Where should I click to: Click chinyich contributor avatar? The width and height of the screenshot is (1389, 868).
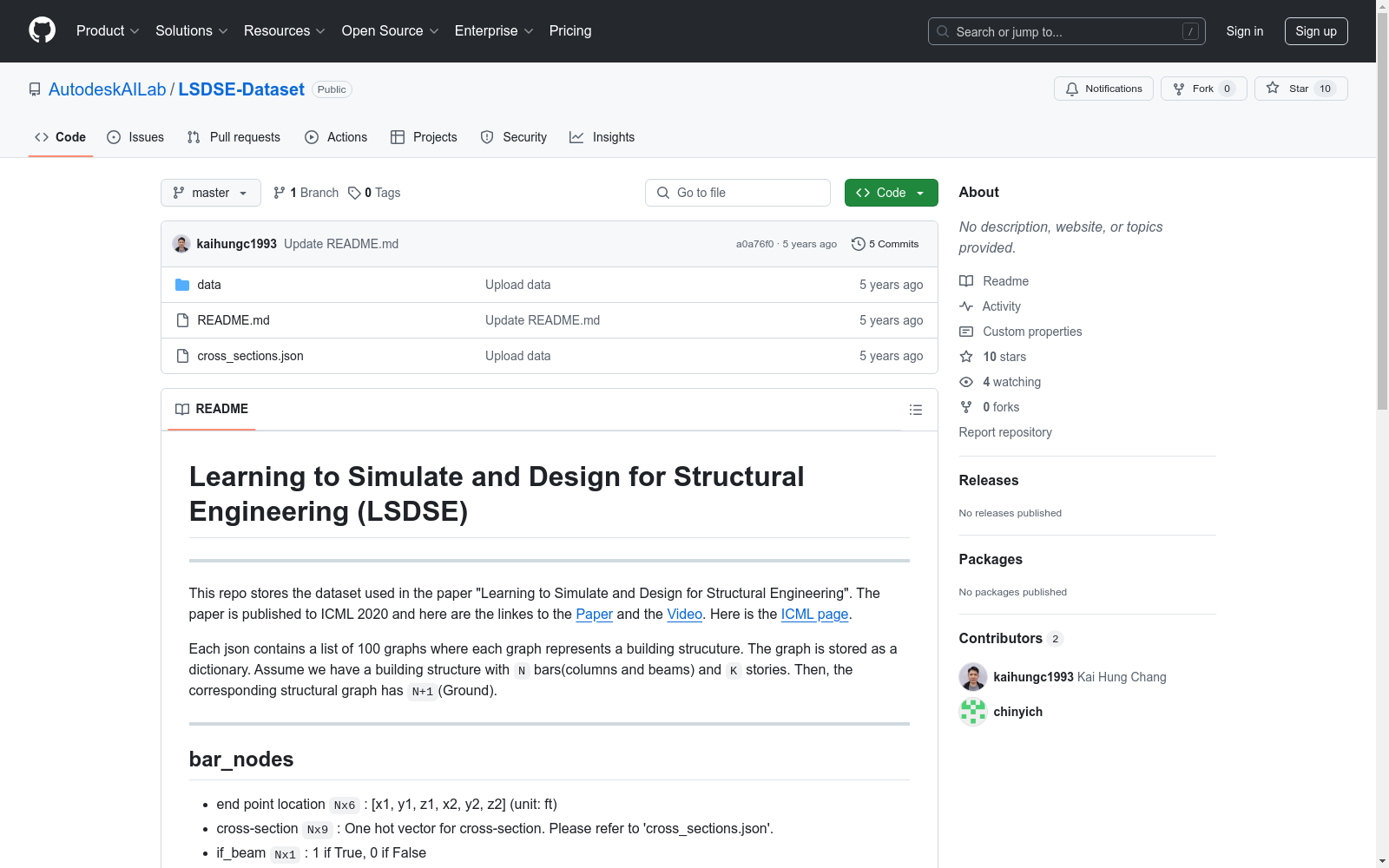[972, 712]
